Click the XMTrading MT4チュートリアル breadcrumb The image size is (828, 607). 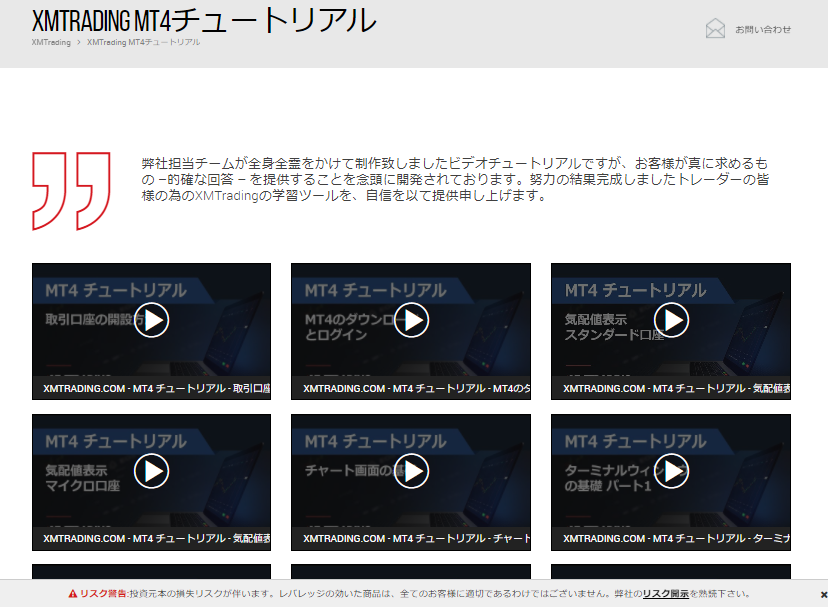pyautogui.click(x=143, y=43)
